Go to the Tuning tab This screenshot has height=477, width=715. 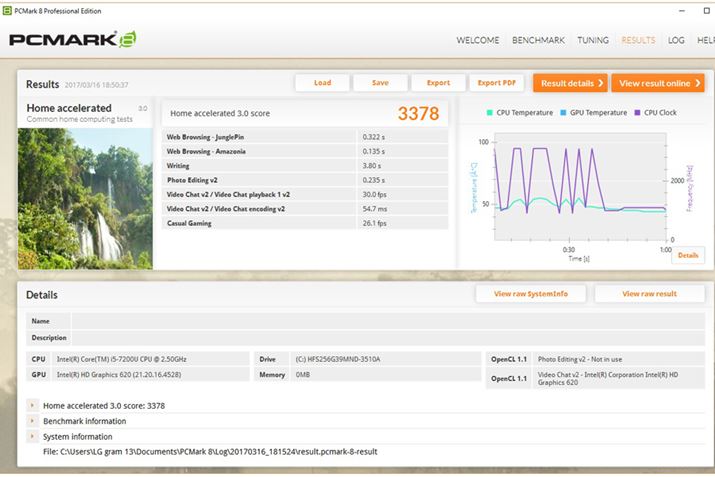click(592, 41)
